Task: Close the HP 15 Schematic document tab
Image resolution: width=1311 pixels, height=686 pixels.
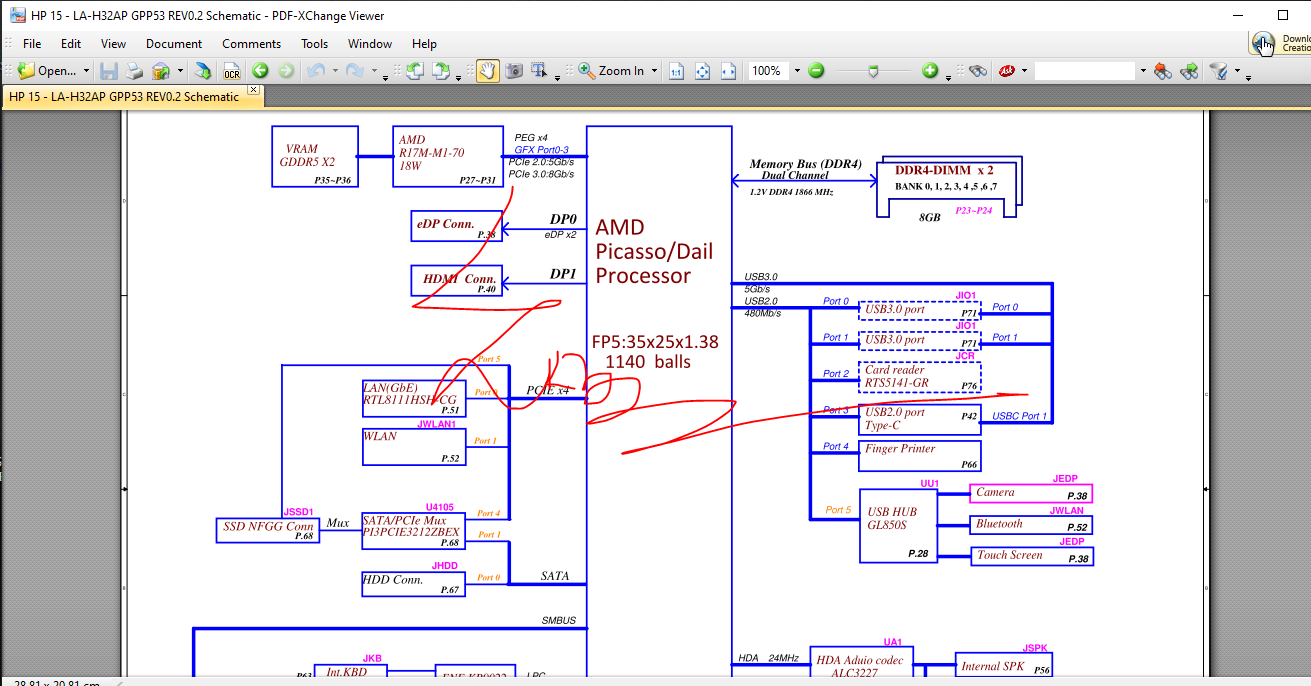Action: pos(253,91)
